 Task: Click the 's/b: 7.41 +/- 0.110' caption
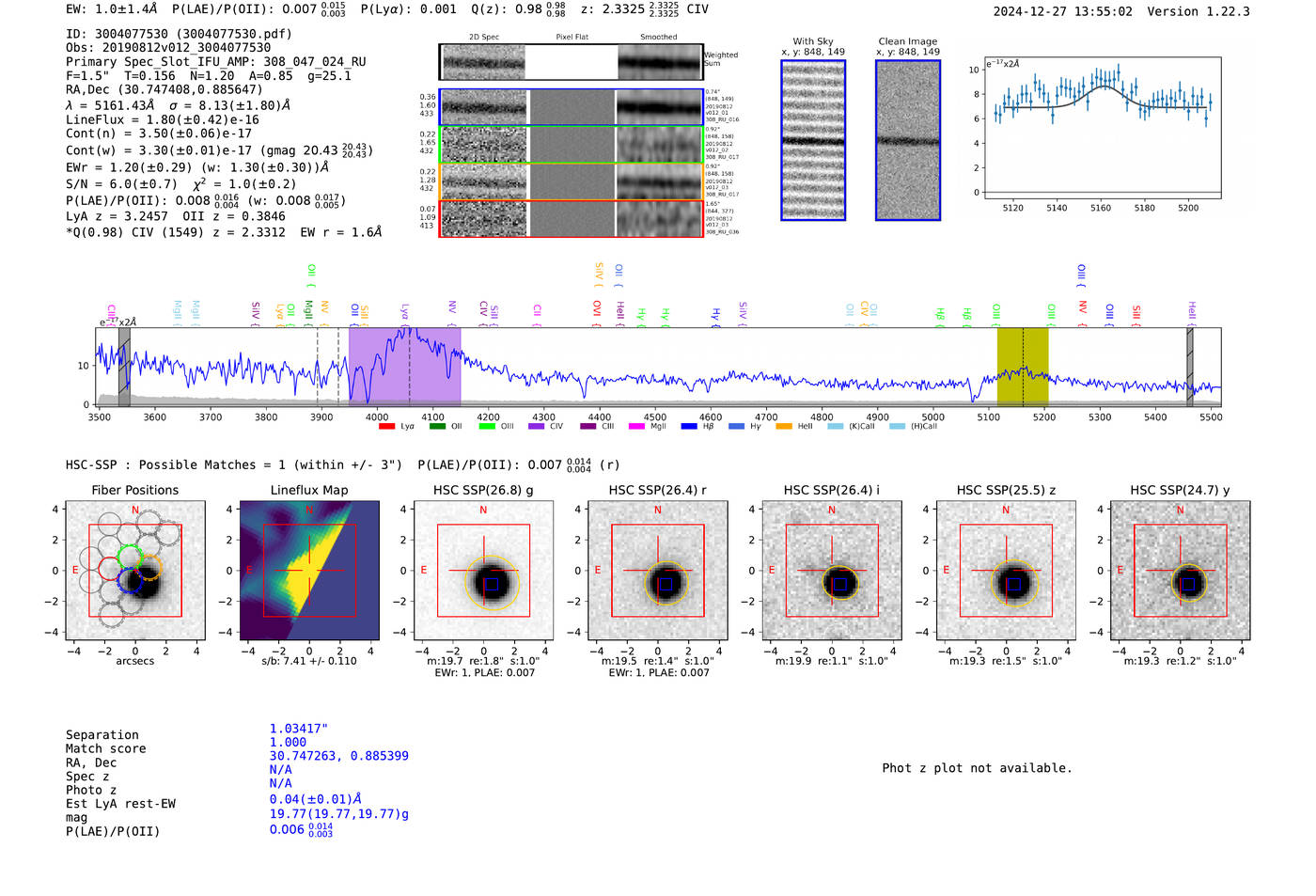tap(309, 661)
